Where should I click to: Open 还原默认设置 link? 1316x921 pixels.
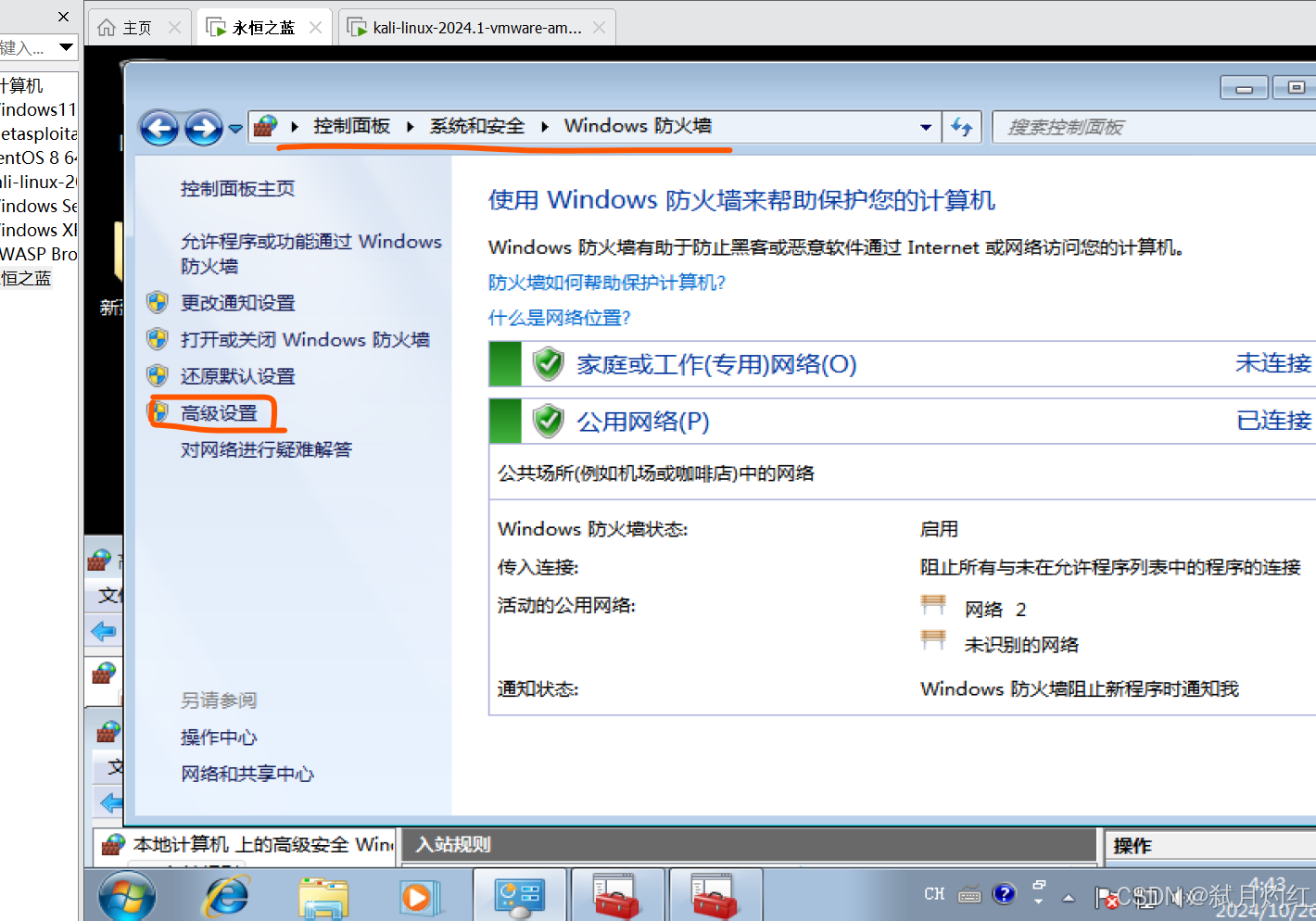[237, 376]
